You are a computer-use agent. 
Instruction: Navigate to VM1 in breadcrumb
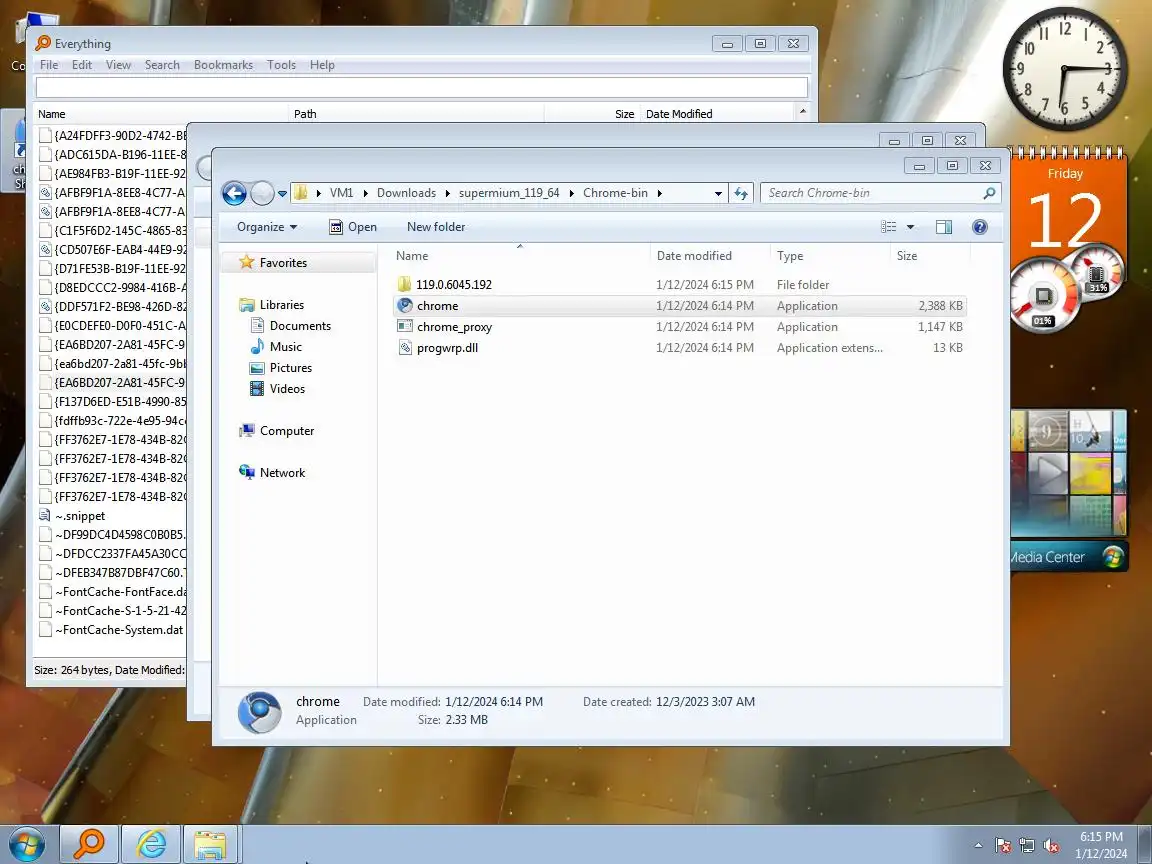click(x=341, y=193)
